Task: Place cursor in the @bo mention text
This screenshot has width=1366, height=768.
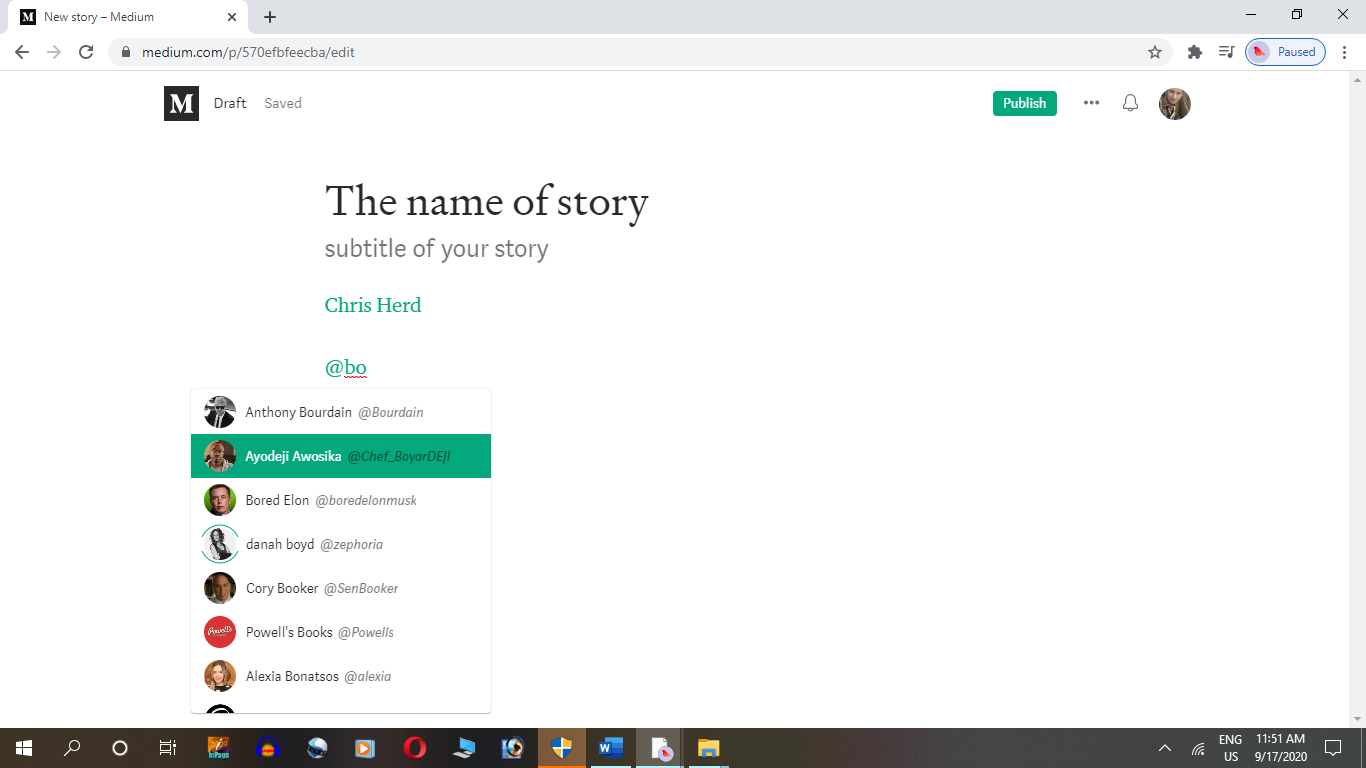Action: point(346,368)
